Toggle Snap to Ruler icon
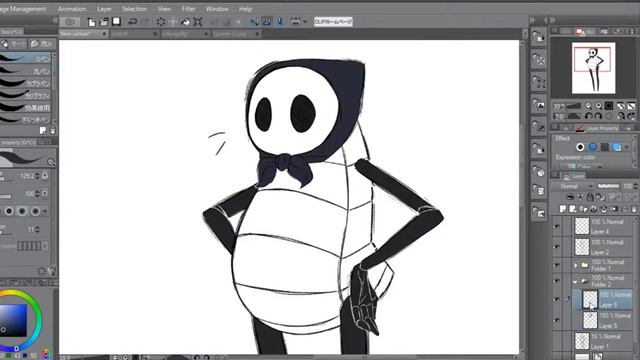The width and height of the screenshot is (640, 360). click(254, 22)
